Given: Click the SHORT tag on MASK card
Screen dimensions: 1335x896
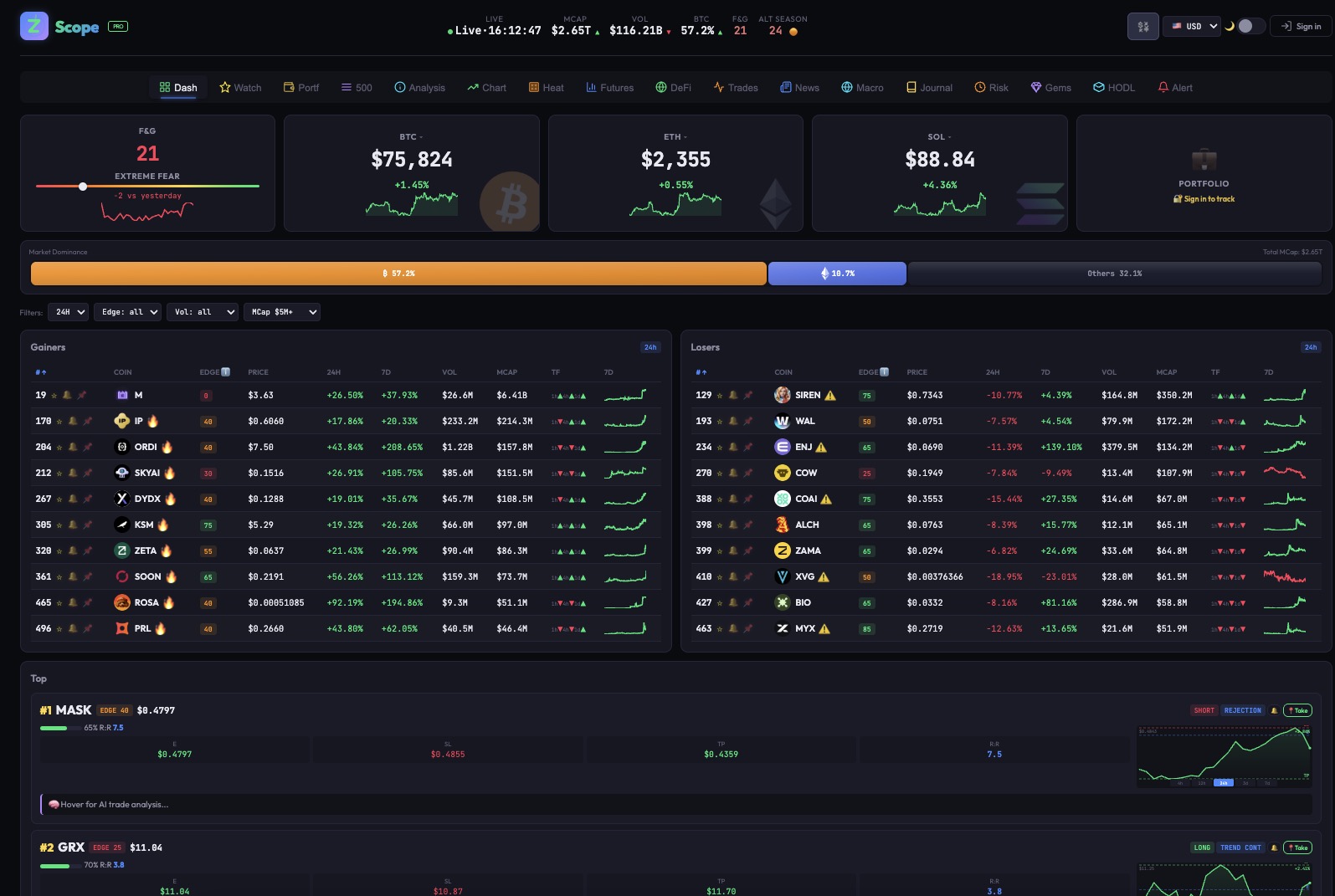Looking at the screenshot, I should 1204,710.
